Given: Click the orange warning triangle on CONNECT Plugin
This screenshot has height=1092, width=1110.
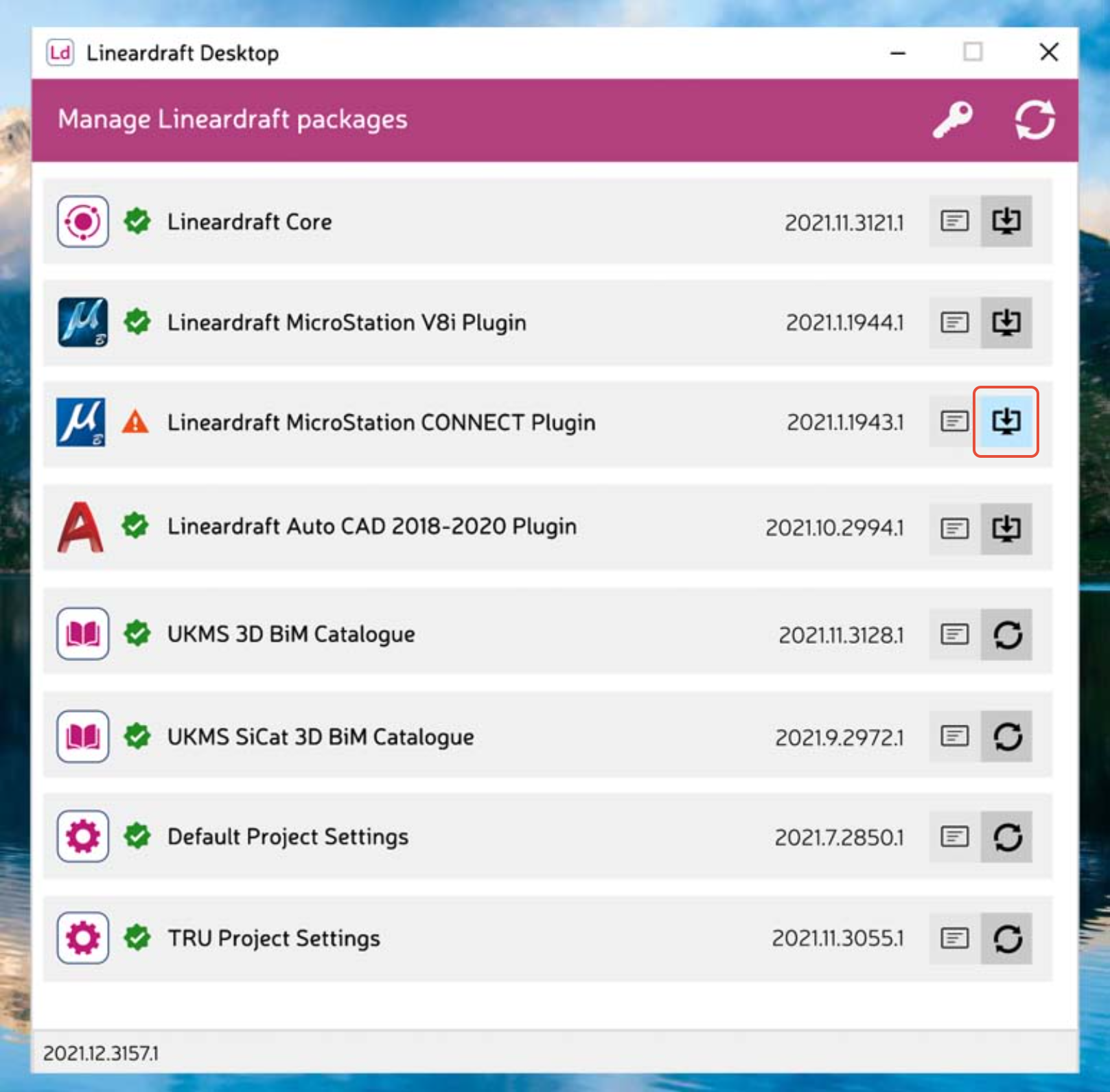Looking at the screenshot, I should tap(135, 421).
